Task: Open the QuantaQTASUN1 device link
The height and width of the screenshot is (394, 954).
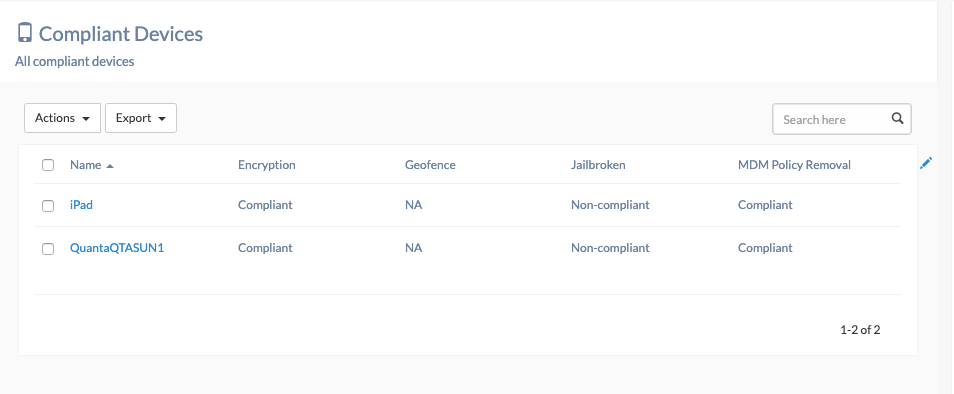Action: (117, 248)
